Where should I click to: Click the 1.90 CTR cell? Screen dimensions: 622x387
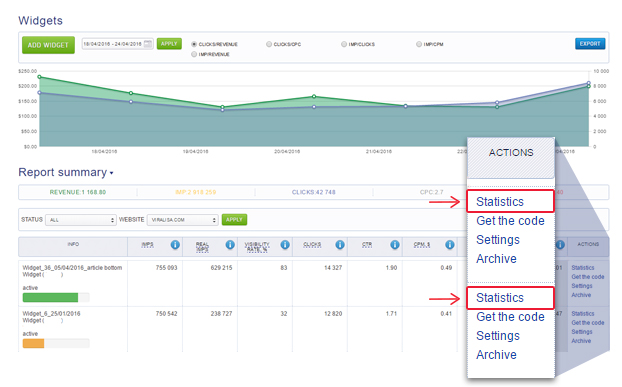click(x=391, y=268)
